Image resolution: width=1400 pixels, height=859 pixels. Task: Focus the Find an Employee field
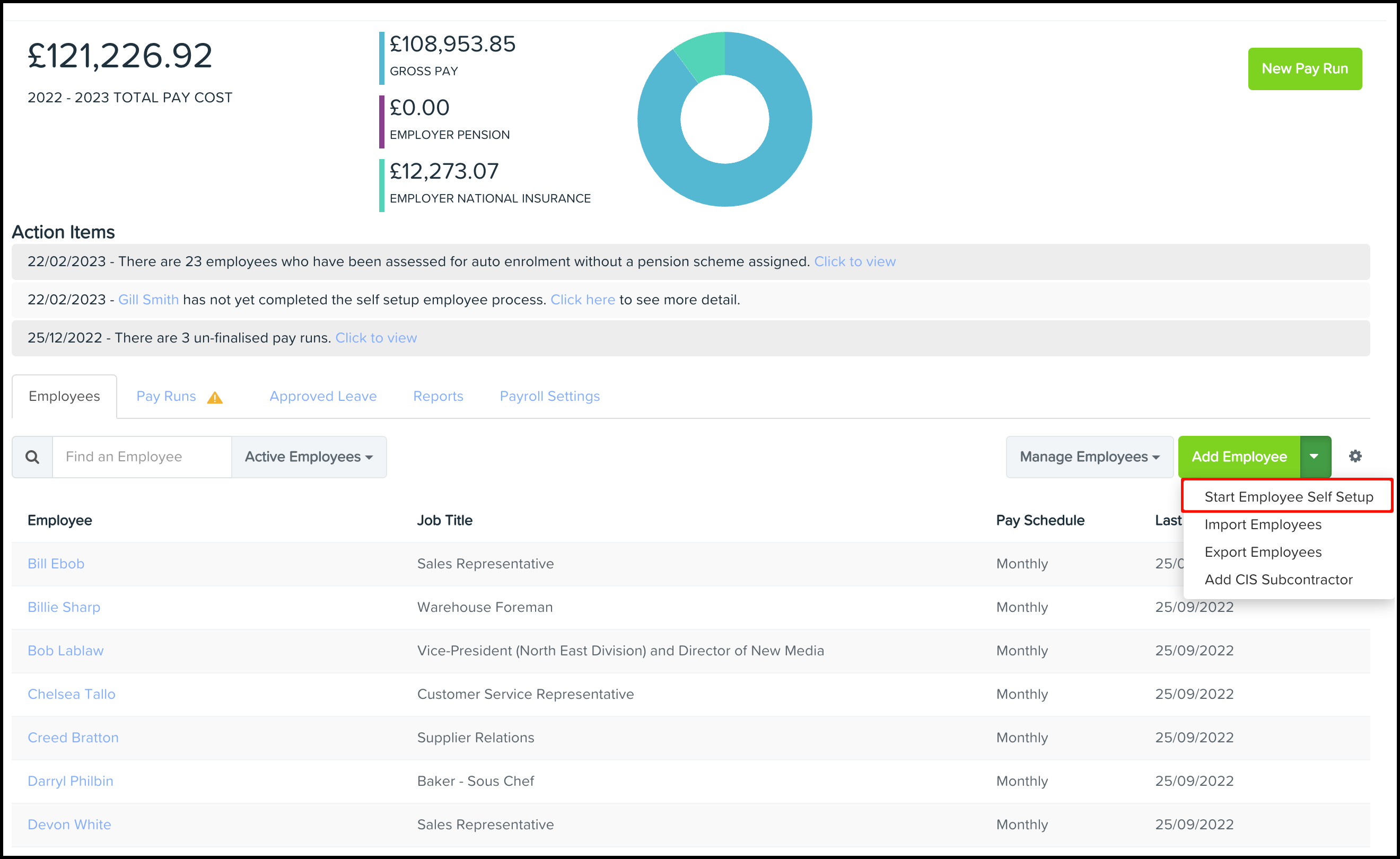(x=142, y=457)
